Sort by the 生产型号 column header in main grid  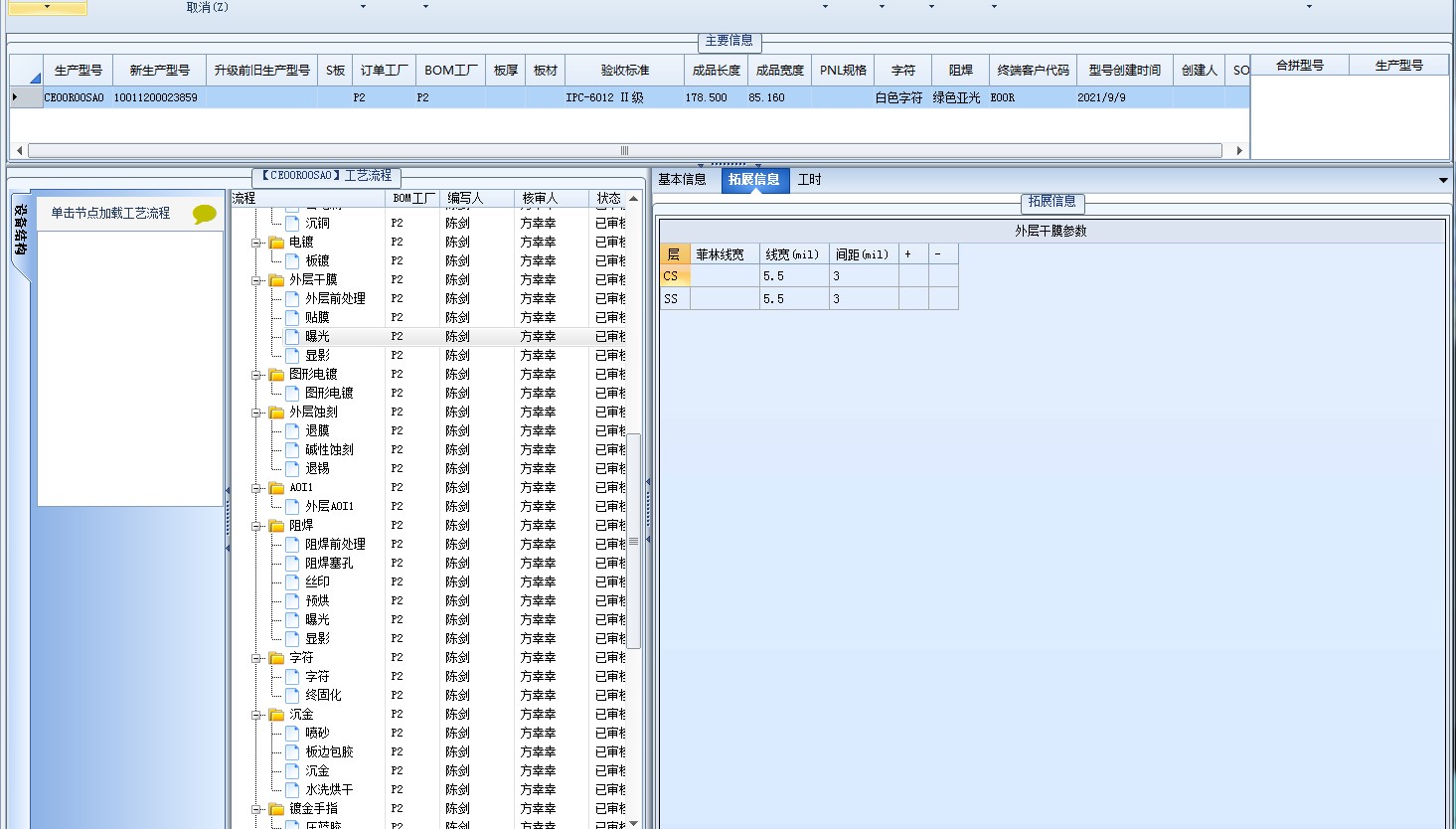click(x=78, y=71)
